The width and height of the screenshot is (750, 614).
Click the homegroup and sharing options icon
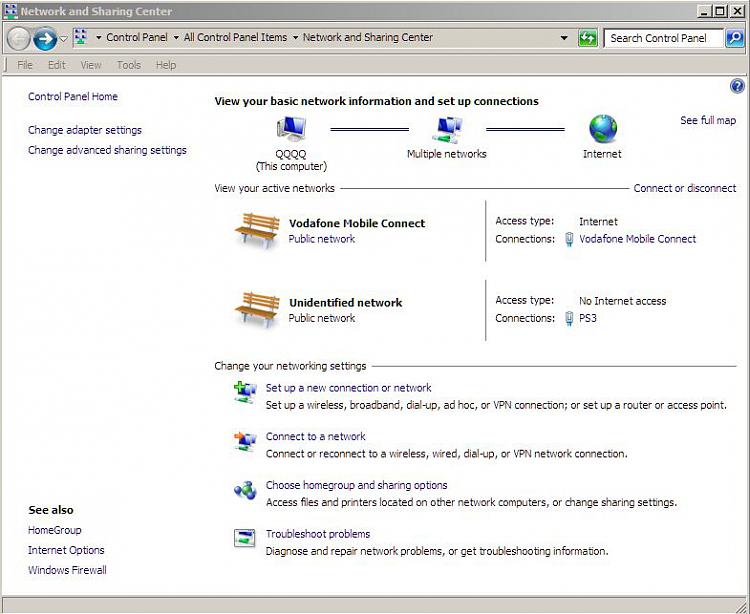245,490
